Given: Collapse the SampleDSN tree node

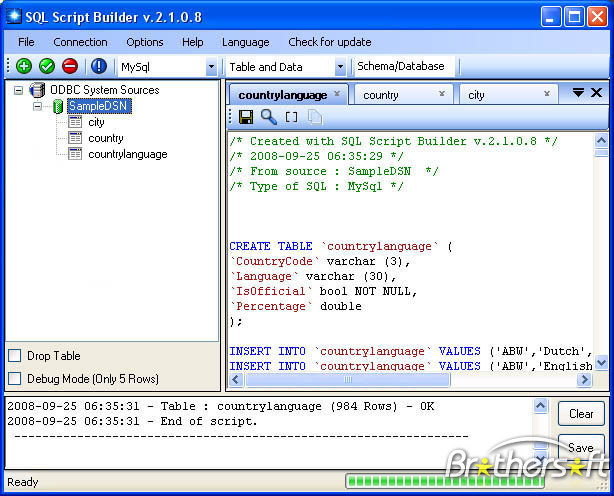Looking at the screenshot, I should coord(37,106).
